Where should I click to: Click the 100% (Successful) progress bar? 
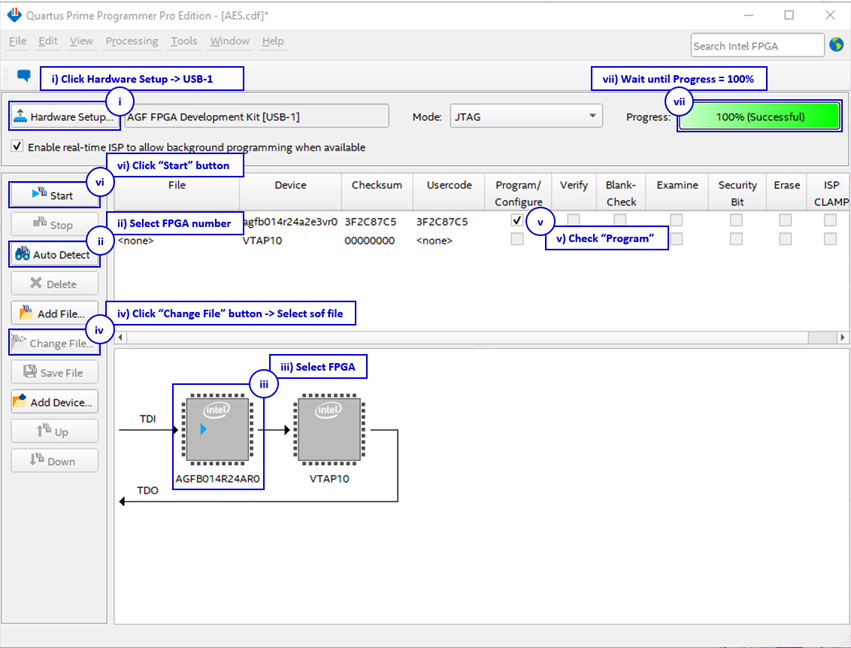(759, 116)
